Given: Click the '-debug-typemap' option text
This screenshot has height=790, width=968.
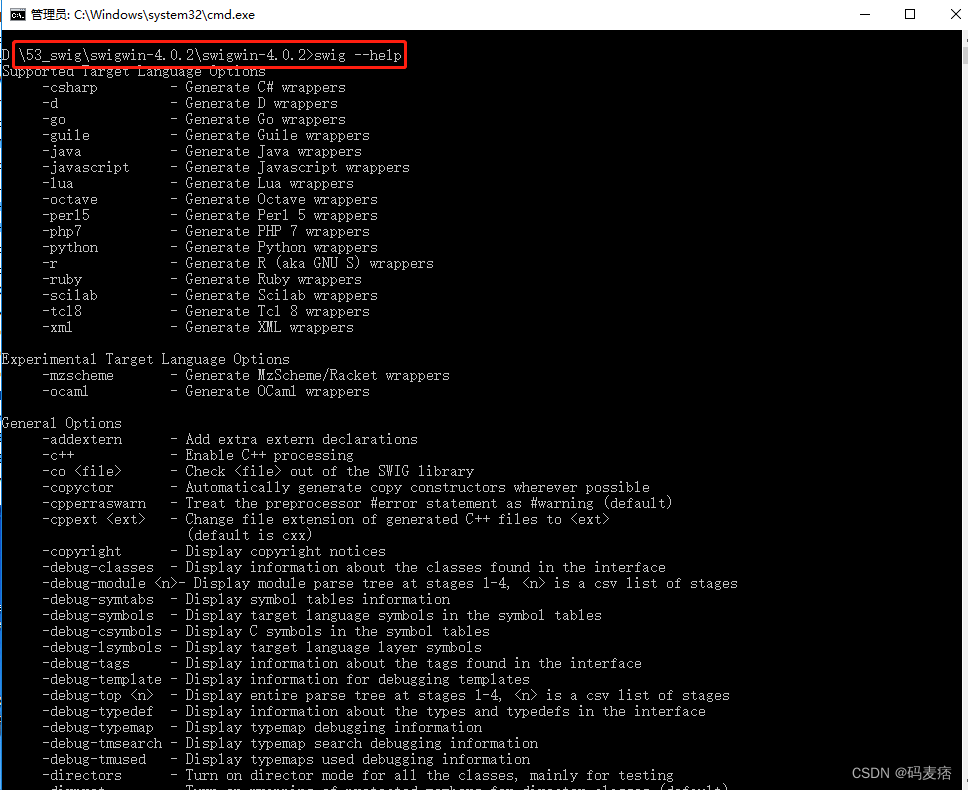Looking at the screenshot, I should pos(98,728).
